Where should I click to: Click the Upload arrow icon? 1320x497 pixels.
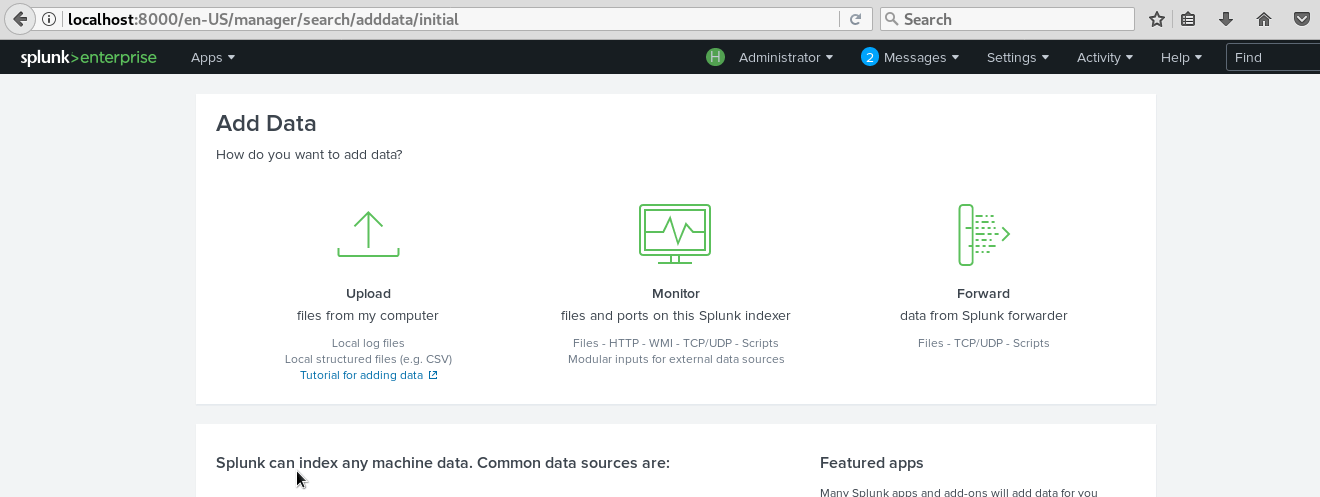368,234
